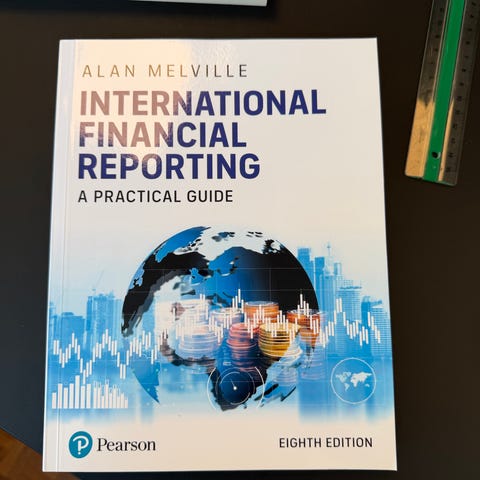The image size is (480, 480).
Task: Click the word REPORTING in the title
Action: 169,166
